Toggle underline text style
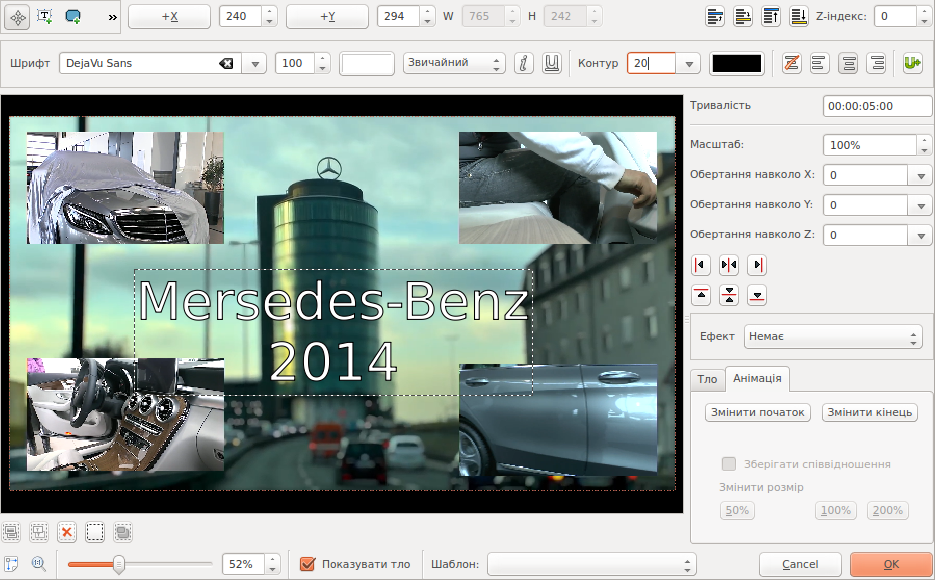The image size is (935, 580). pyautogui.click(x=552, y=63)
